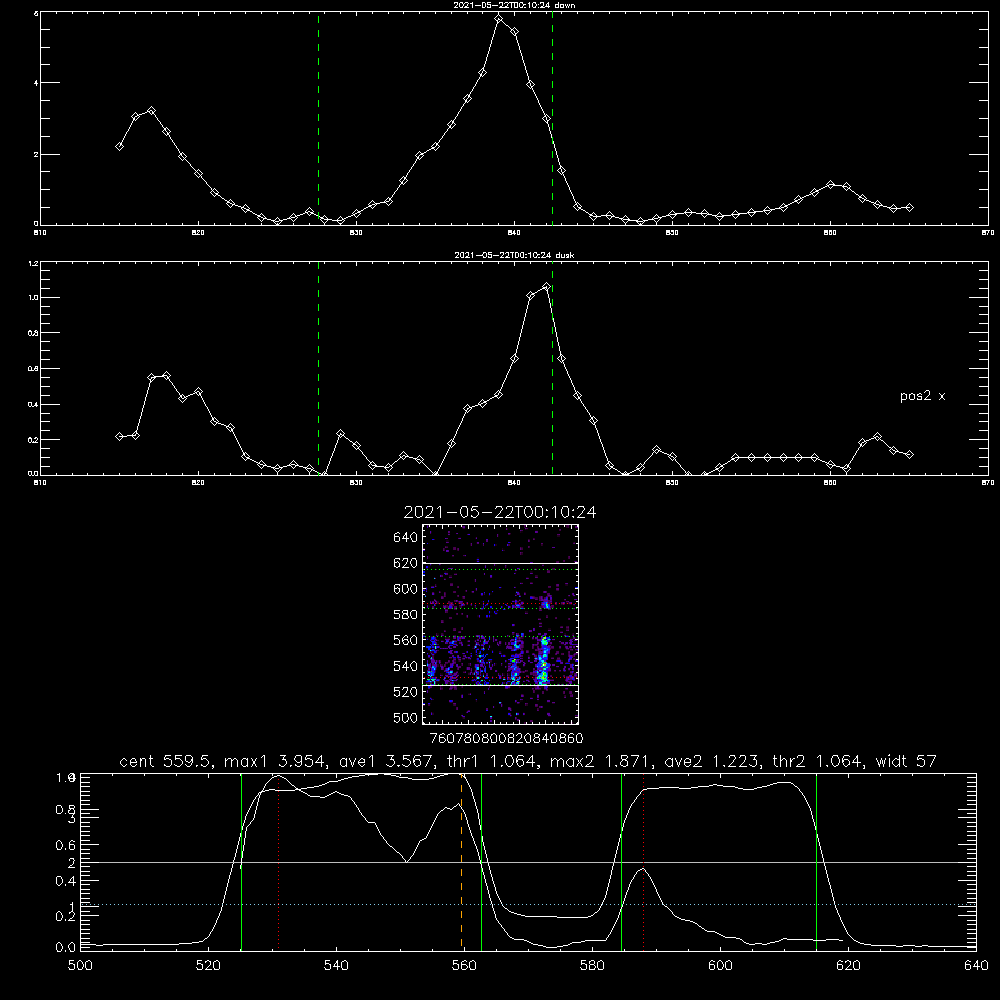
Task: Click 'max2 1.871' in the stats line
Action: click(599, 761)
